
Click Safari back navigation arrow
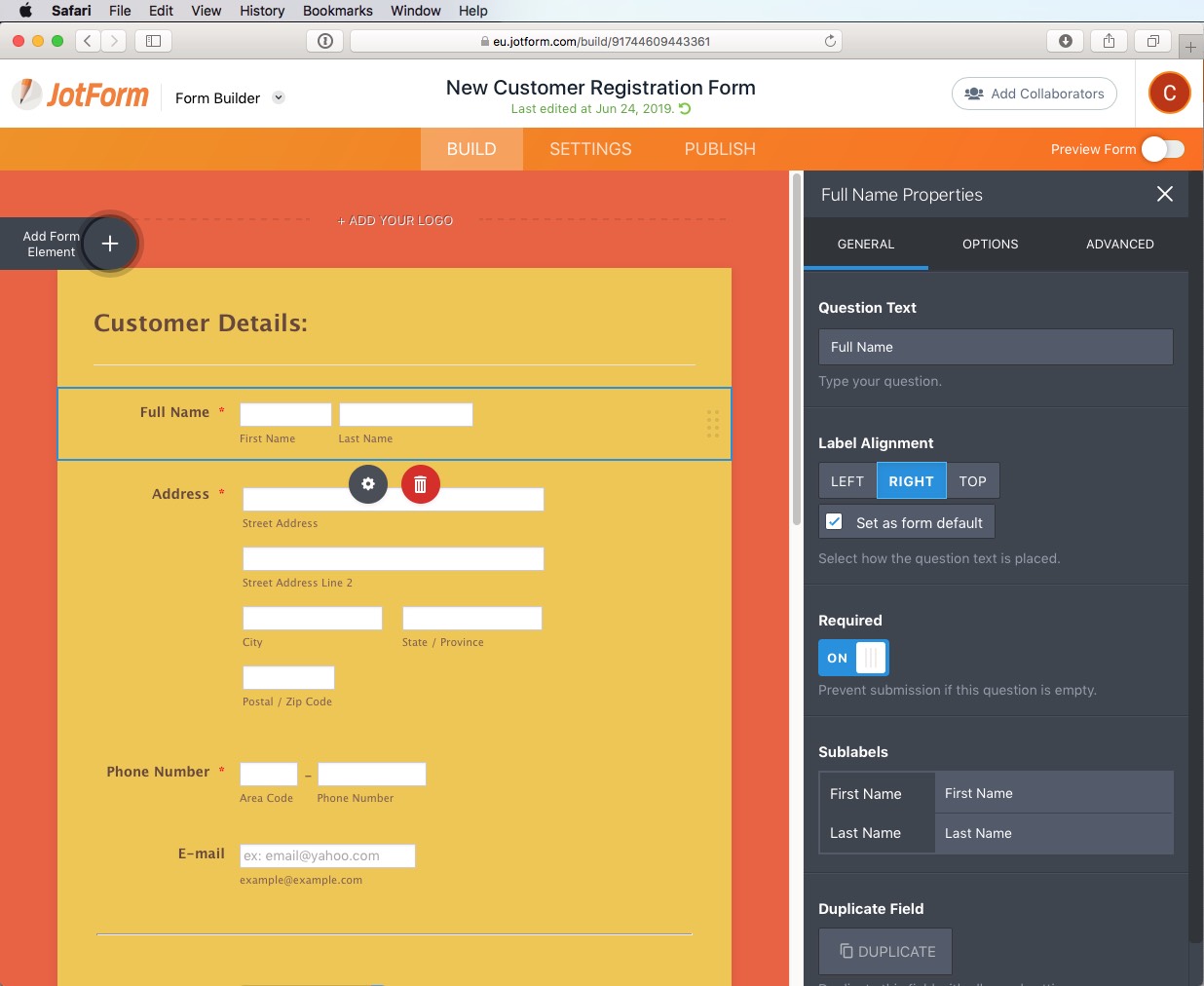pyautogui.click(x=88, y=41)
